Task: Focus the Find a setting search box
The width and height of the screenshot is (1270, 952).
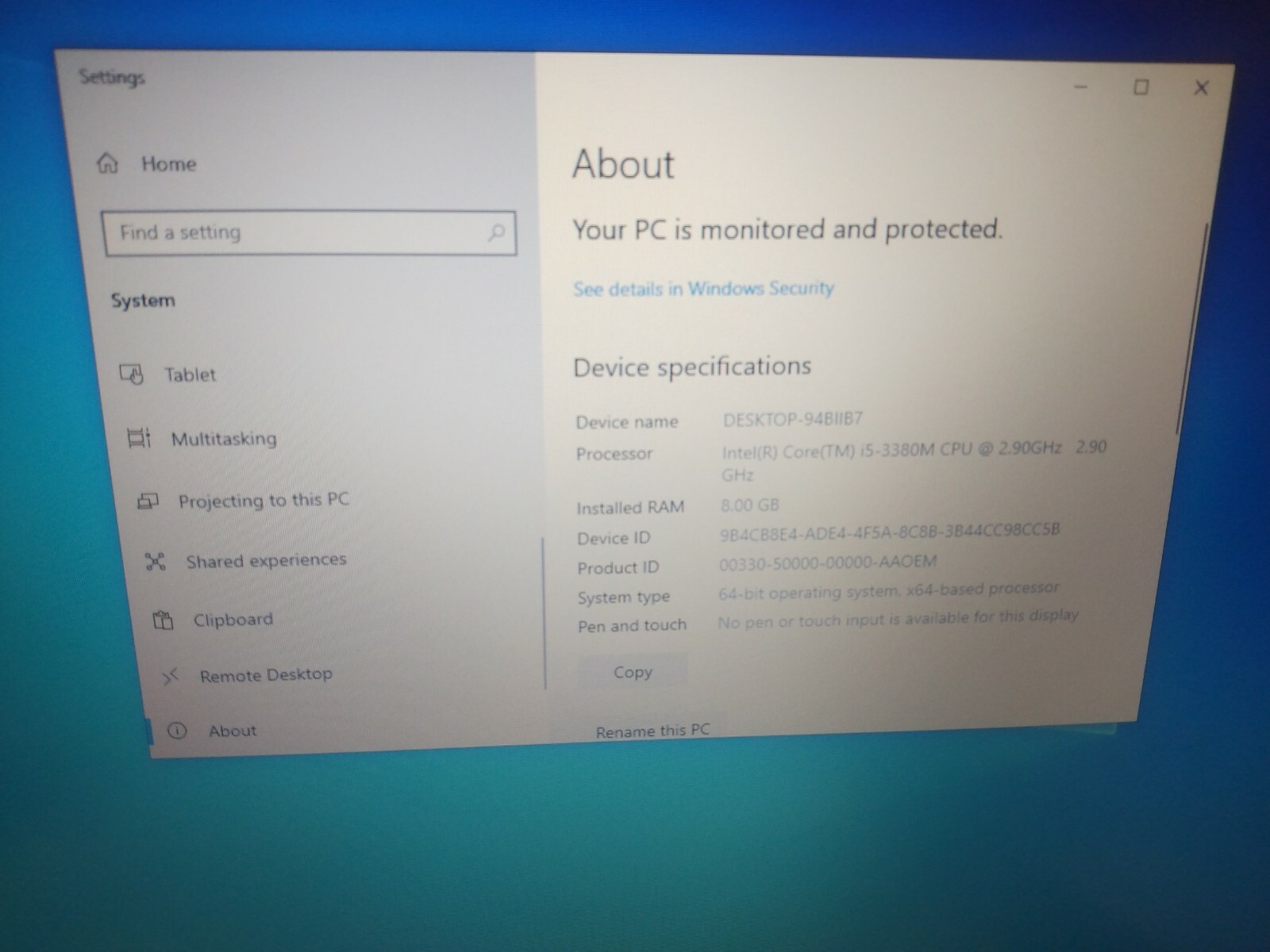Action: click(310, 232)
